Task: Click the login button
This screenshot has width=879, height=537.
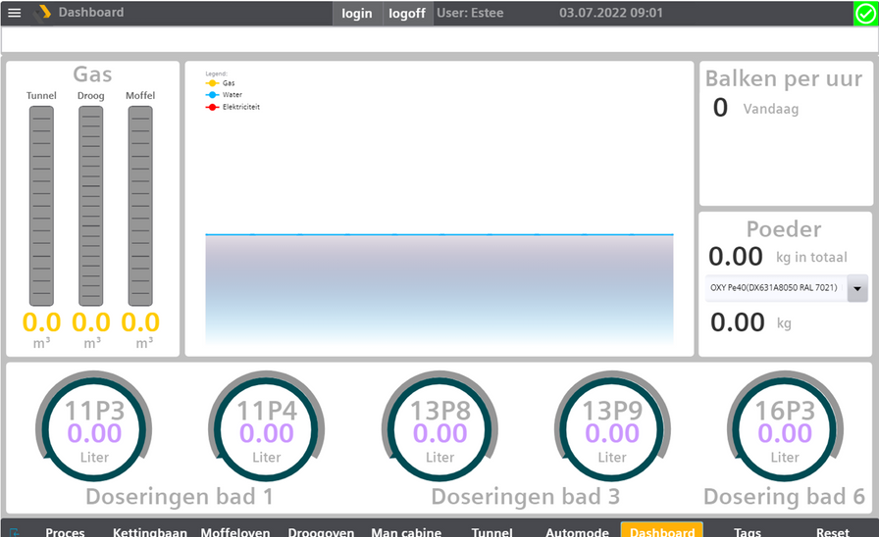Action: 357,13
